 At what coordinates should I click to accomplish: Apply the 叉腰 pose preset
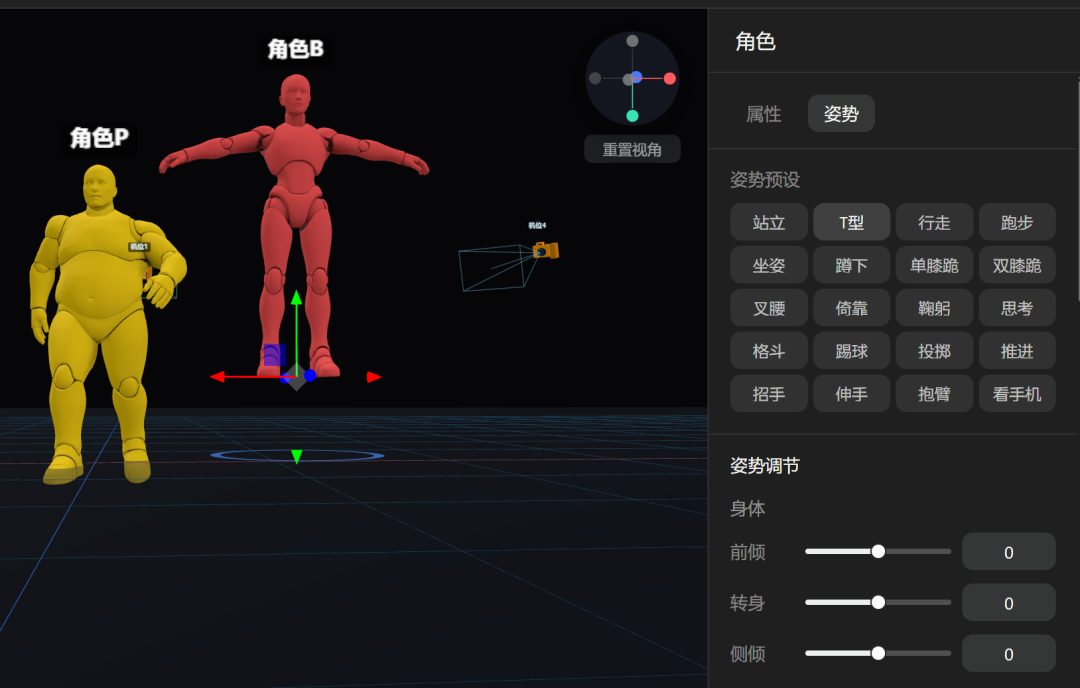click(x=769, y=308)
